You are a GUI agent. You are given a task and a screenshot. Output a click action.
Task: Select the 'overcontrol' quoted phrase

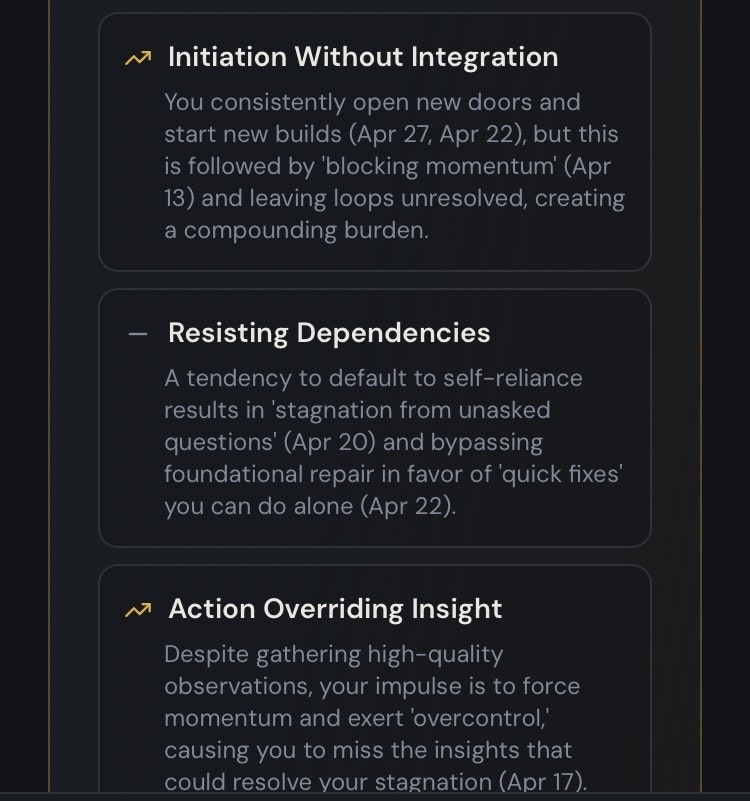click(x=480, y=718)
